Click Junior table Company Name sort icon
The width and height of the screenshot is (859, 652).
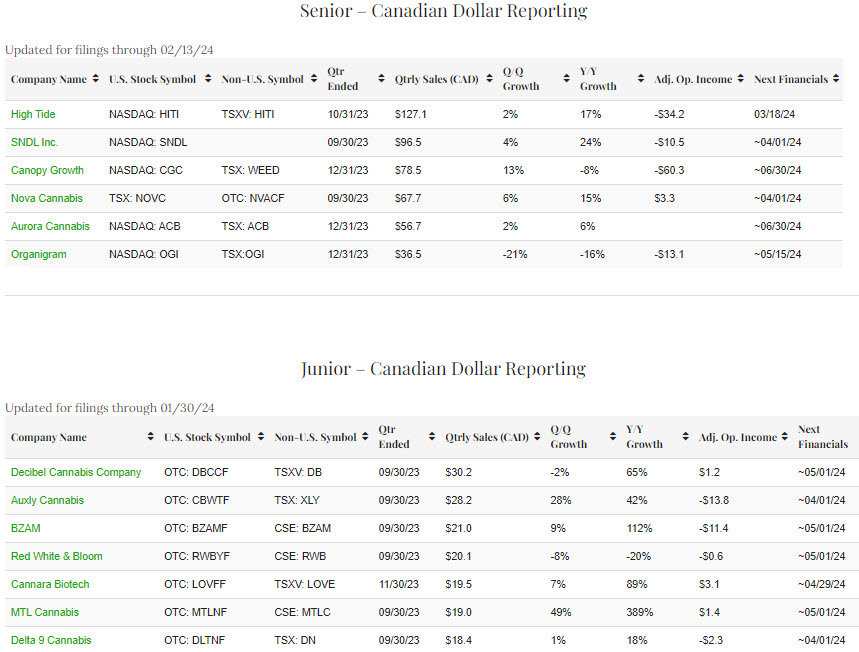pos(150,437)
